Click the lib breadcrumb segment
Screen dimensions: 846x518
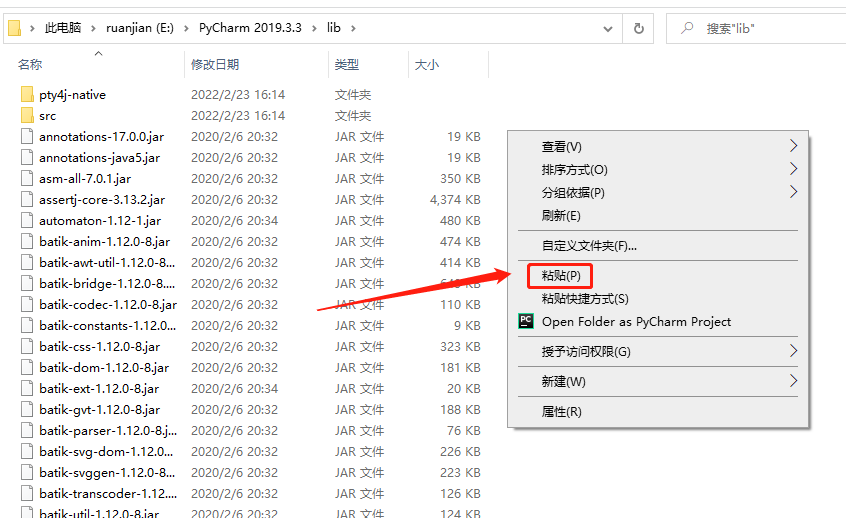tap(333, 28)
